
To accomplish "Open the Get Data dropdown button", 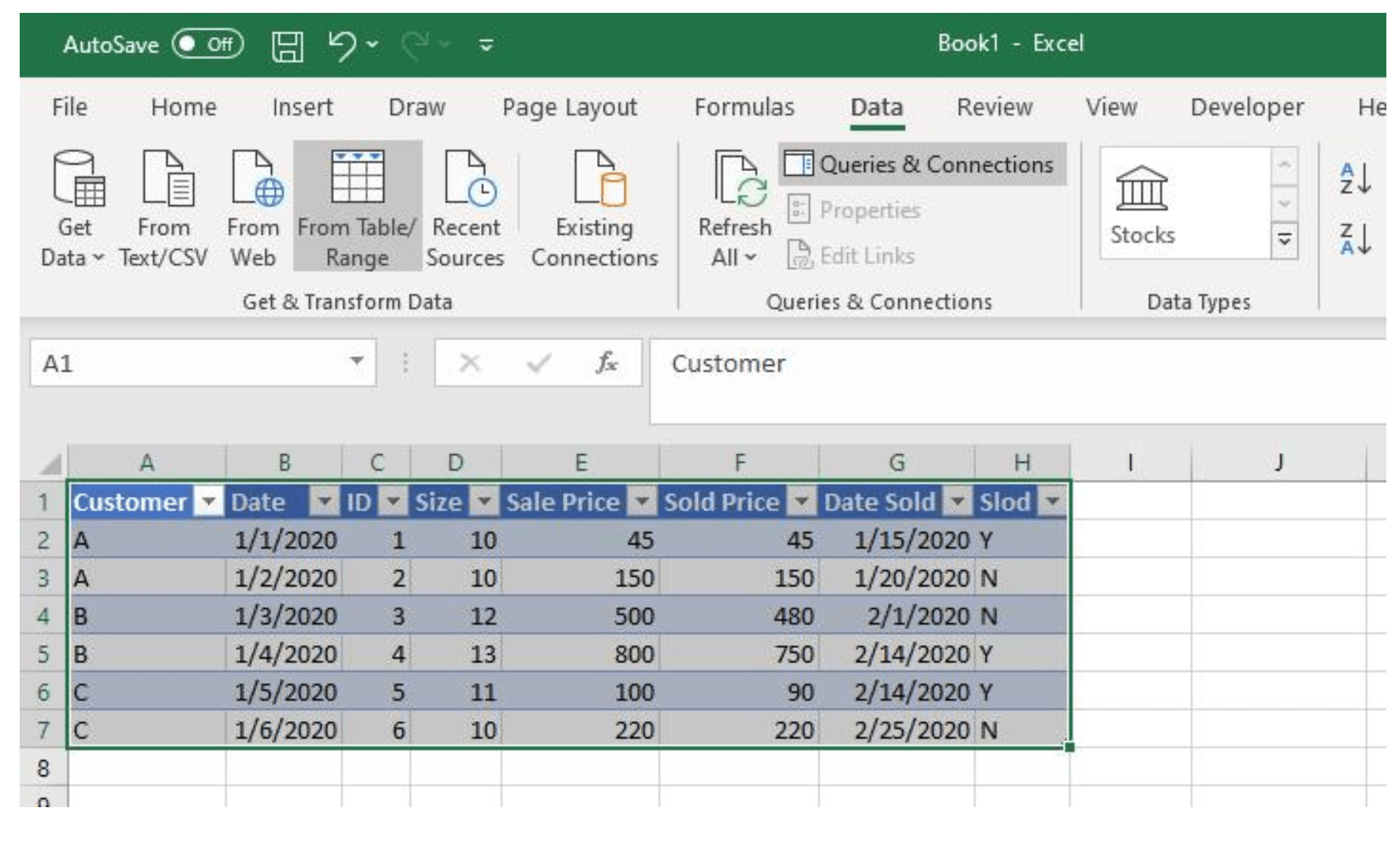I will coord(73,208).
